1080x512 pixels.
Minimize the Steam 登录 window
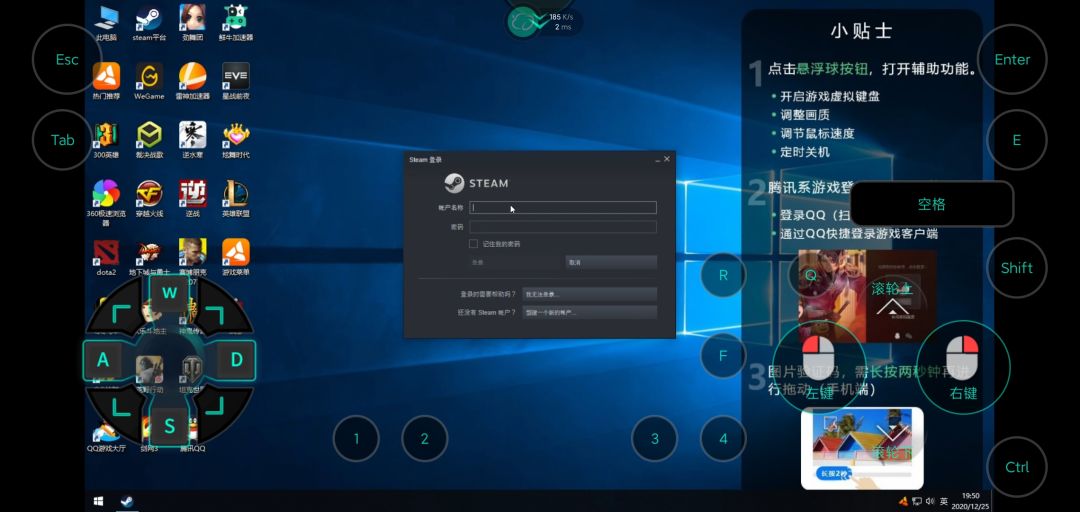click(x=657, y=160)
